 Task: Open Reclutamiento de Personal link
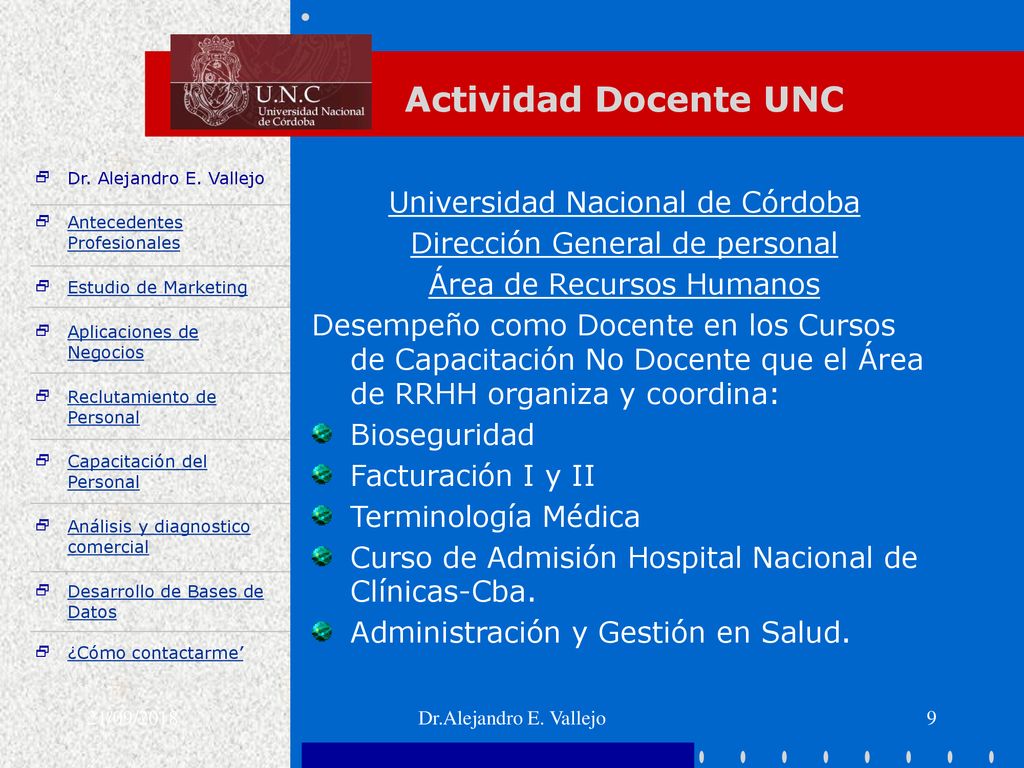tap(142, 407)
